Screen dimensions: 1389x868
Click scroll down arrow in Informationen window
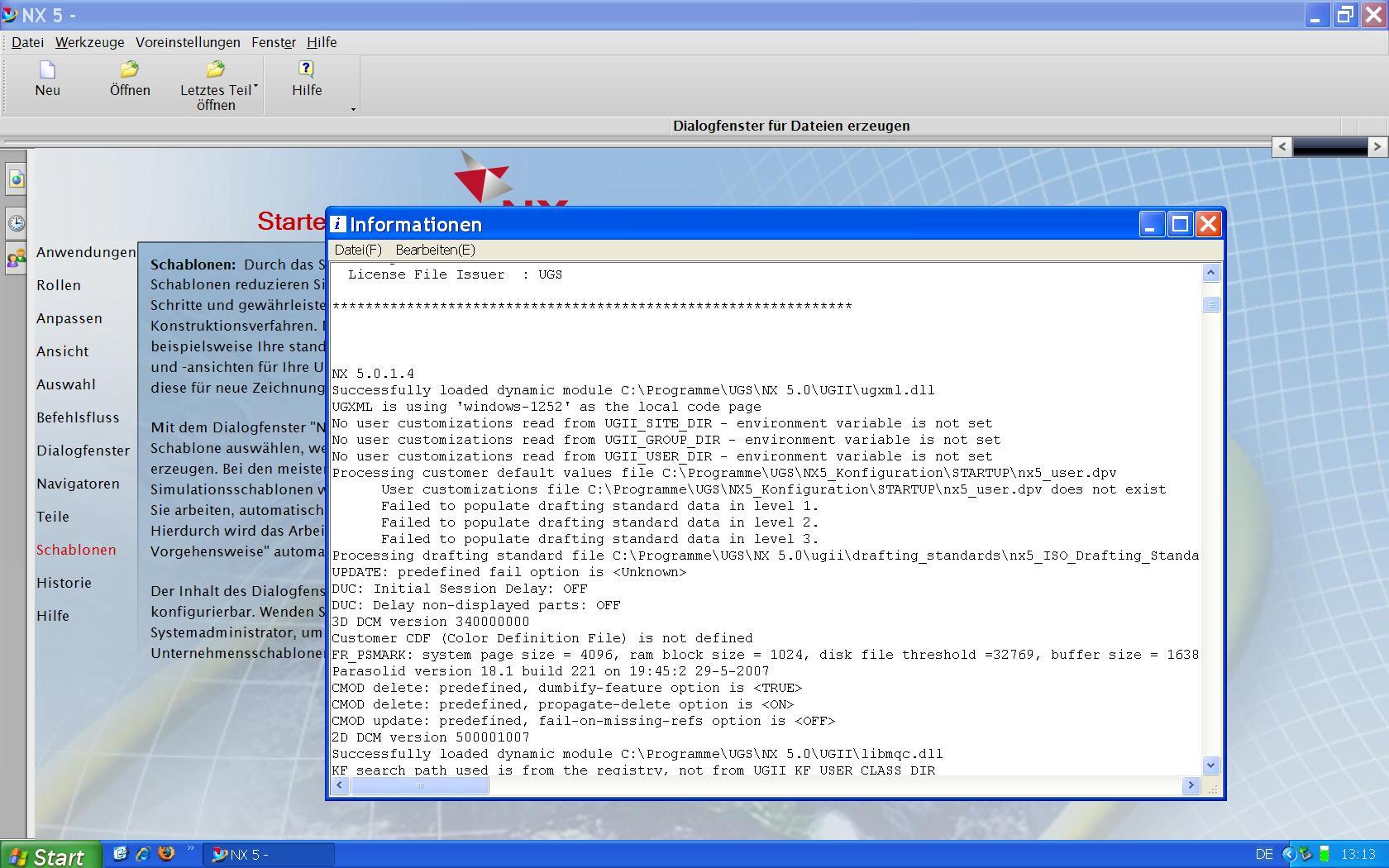tap(1210, 765)
